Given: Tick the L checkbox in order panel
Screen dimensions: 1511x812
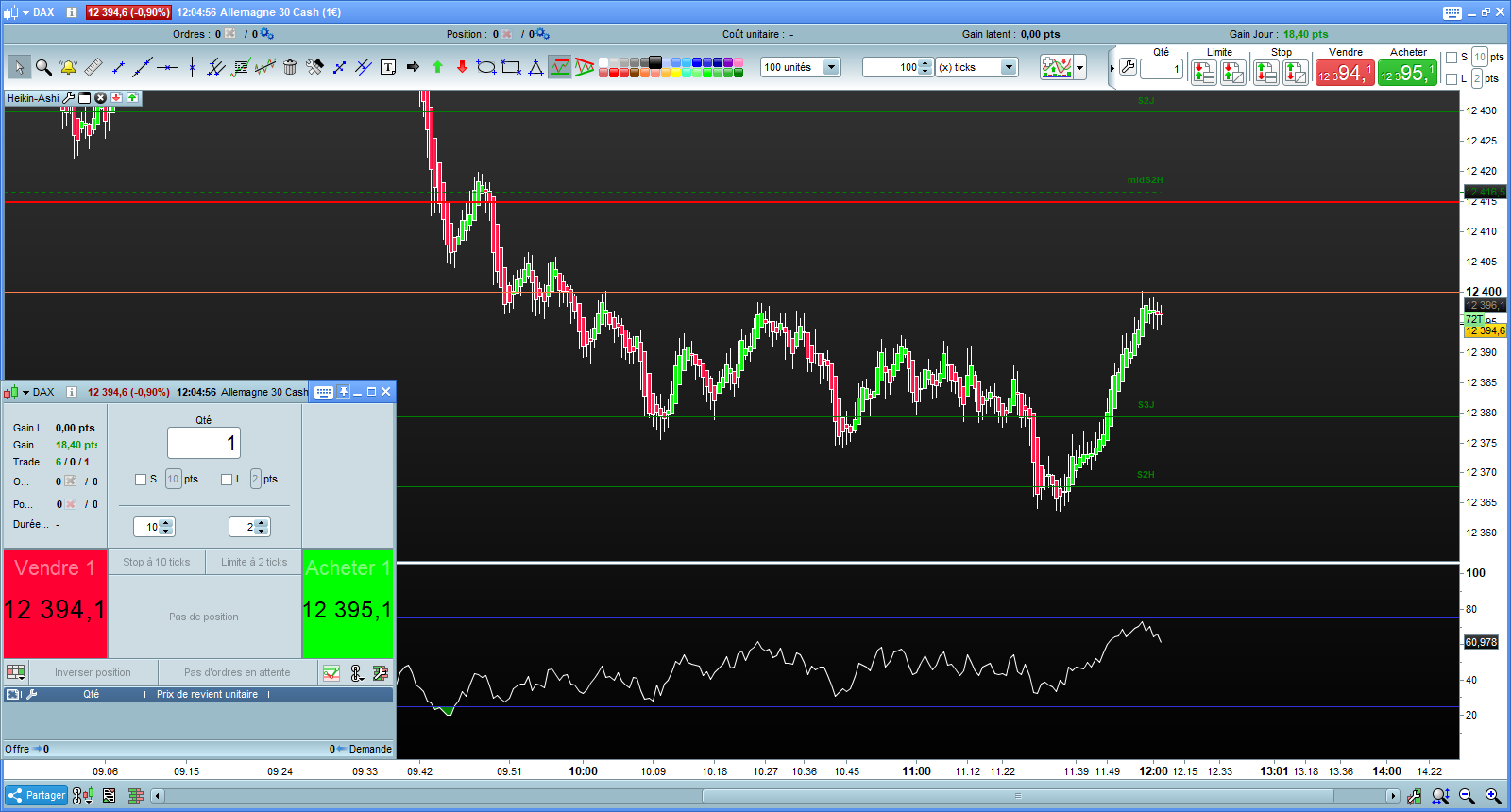Looking at the screenshot, I should 227,480.
